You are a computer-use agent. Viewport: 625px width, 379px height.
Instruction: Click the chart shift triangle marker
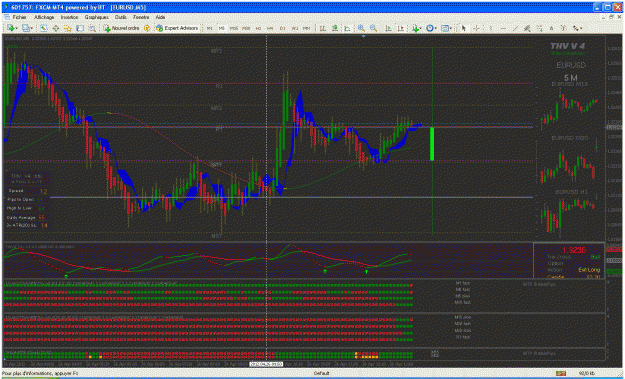(363, 37)
